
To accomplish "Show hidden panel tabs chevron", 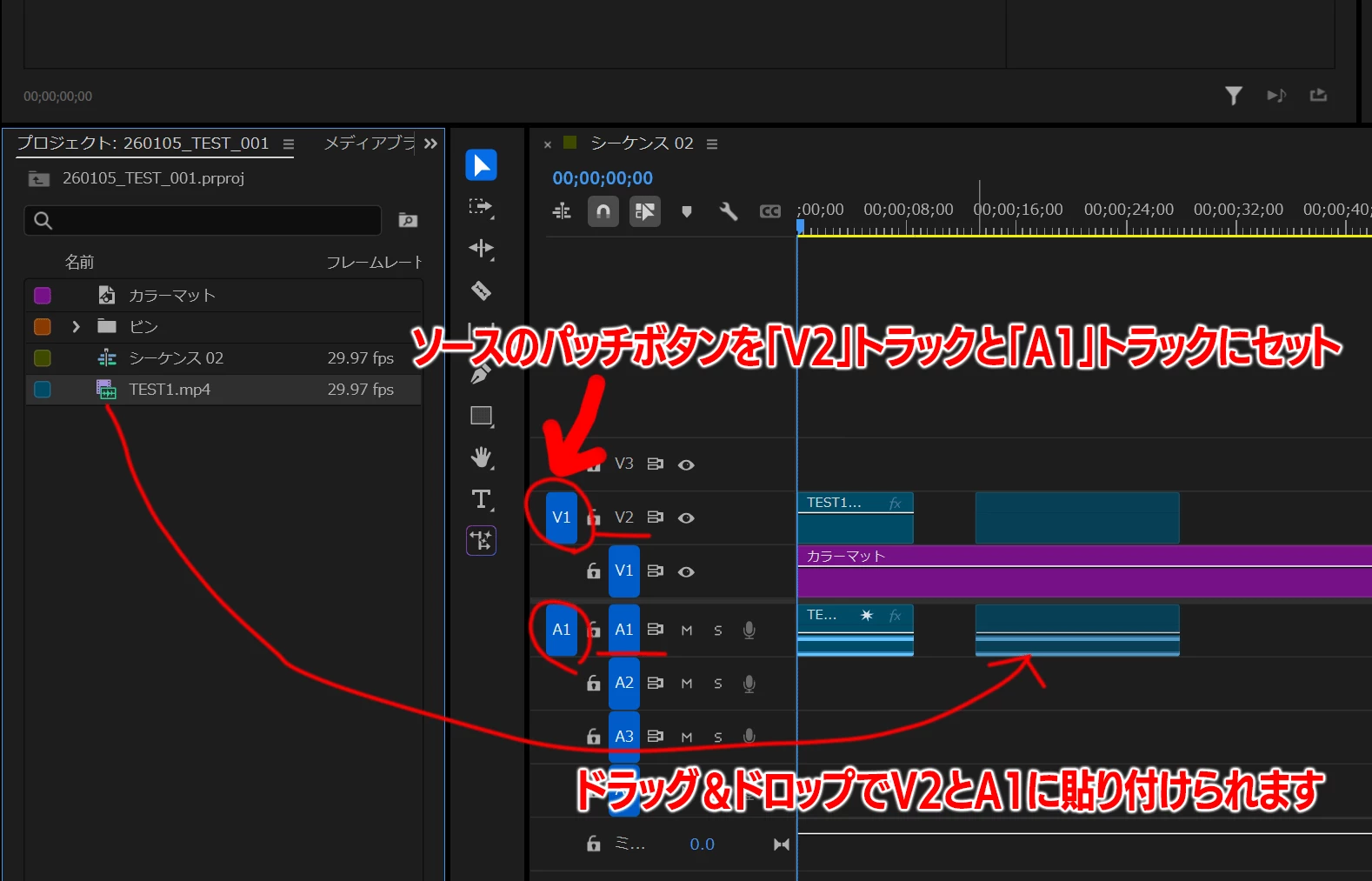I will tap(430, 143).
